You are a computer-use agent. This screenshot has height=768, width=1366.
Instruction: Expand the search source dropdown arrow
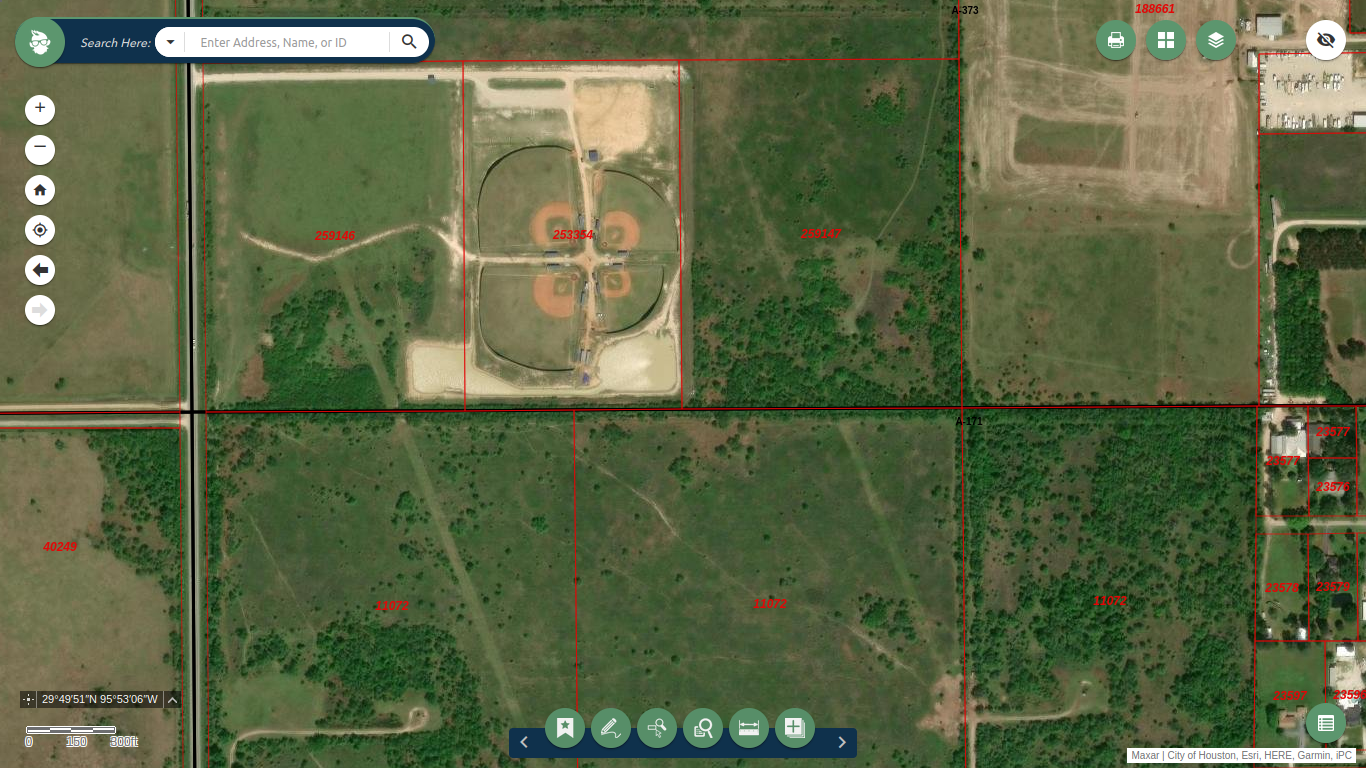[x=171, y=42]
